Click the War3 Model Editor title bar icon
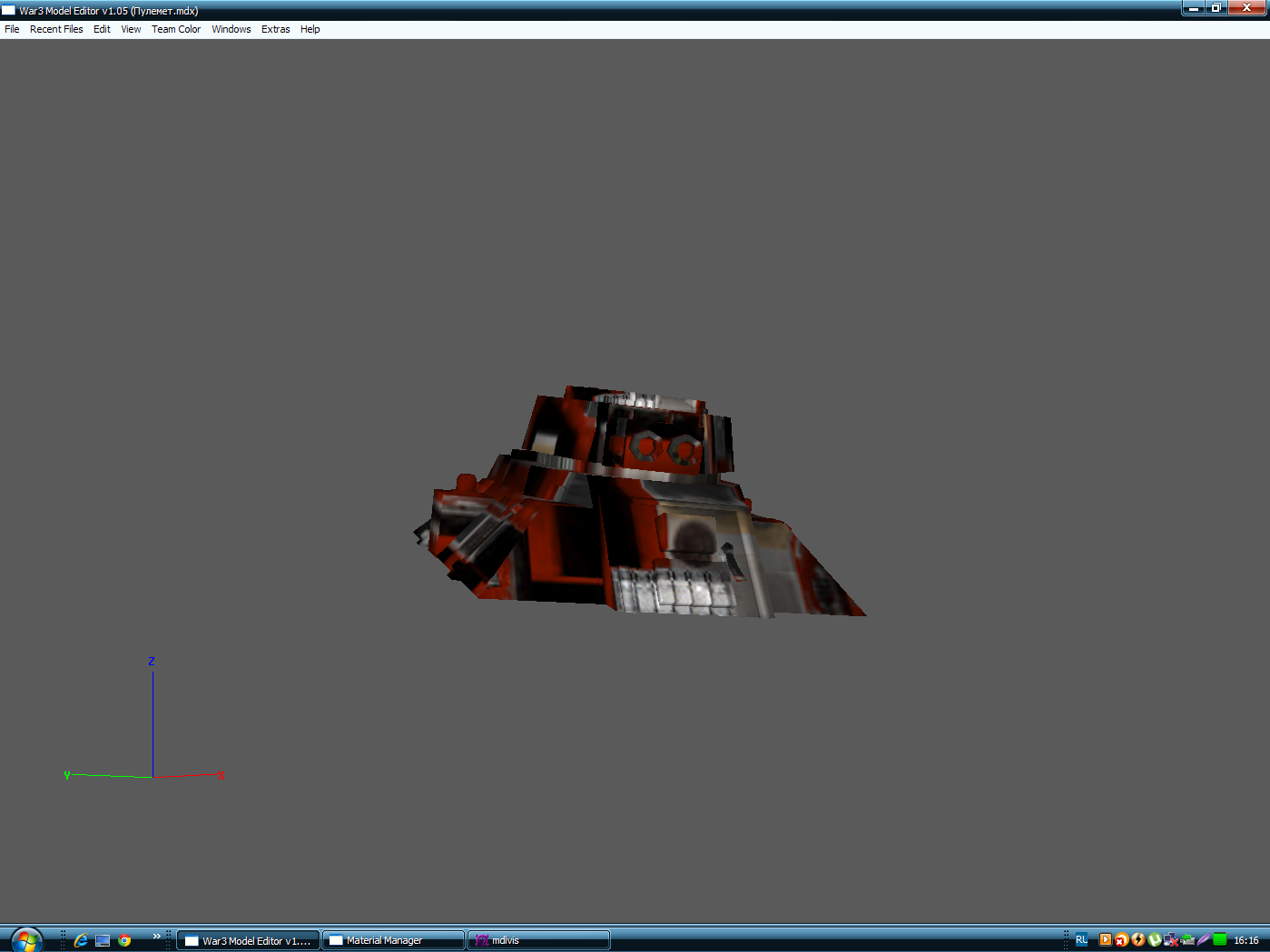1270x952 pixels. pos(8,10)
